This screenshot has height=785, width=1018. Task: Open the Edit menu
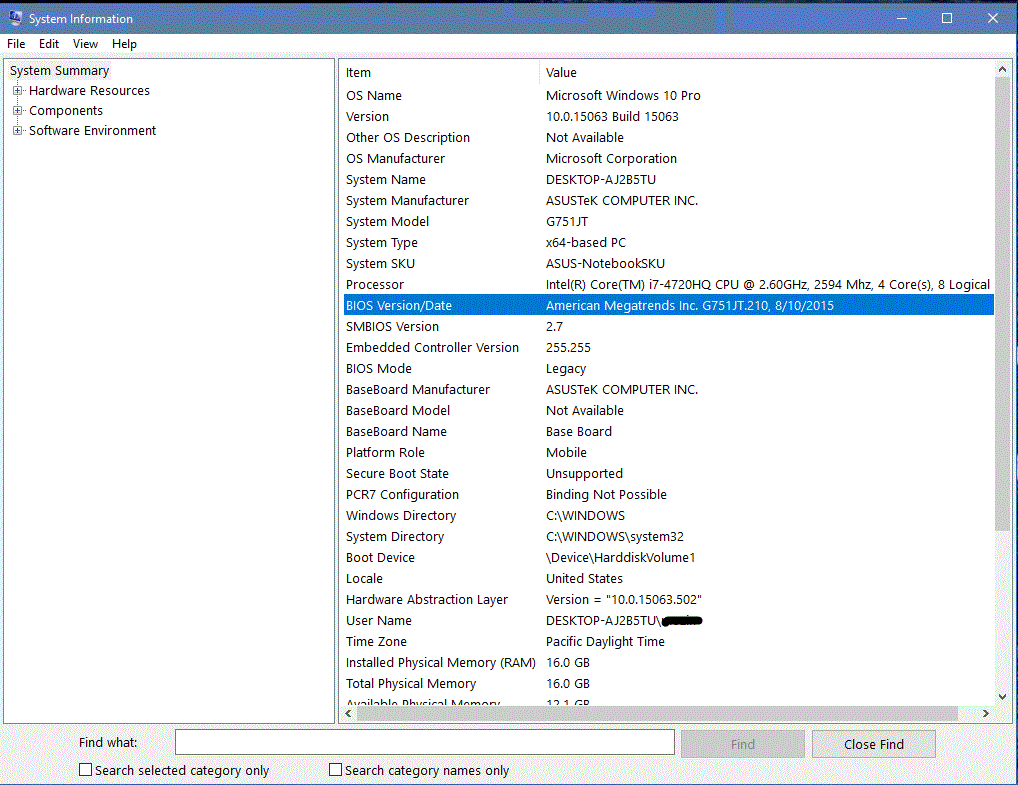point(49,44)
